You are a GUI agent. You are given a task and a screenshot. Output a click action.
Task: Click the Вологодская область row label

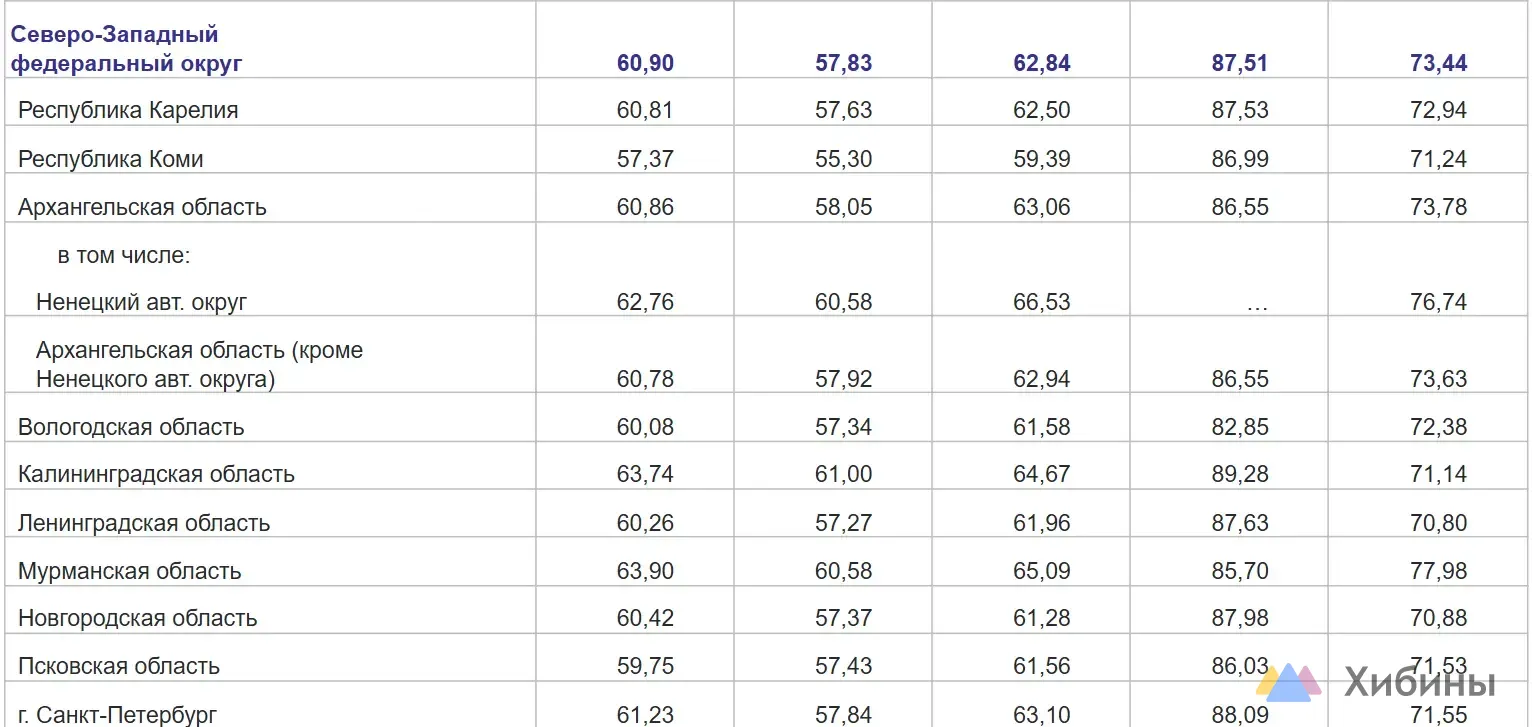[131, 427]
